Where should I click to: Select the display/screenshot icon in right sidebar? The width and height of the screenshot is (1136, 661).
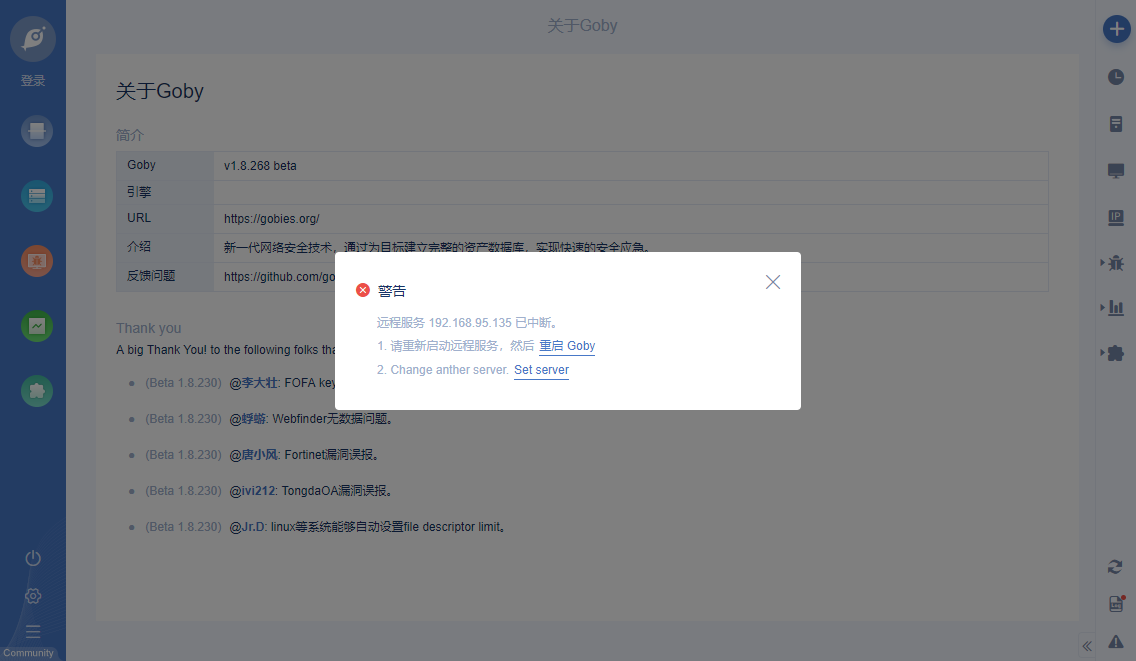[1115, 170]
